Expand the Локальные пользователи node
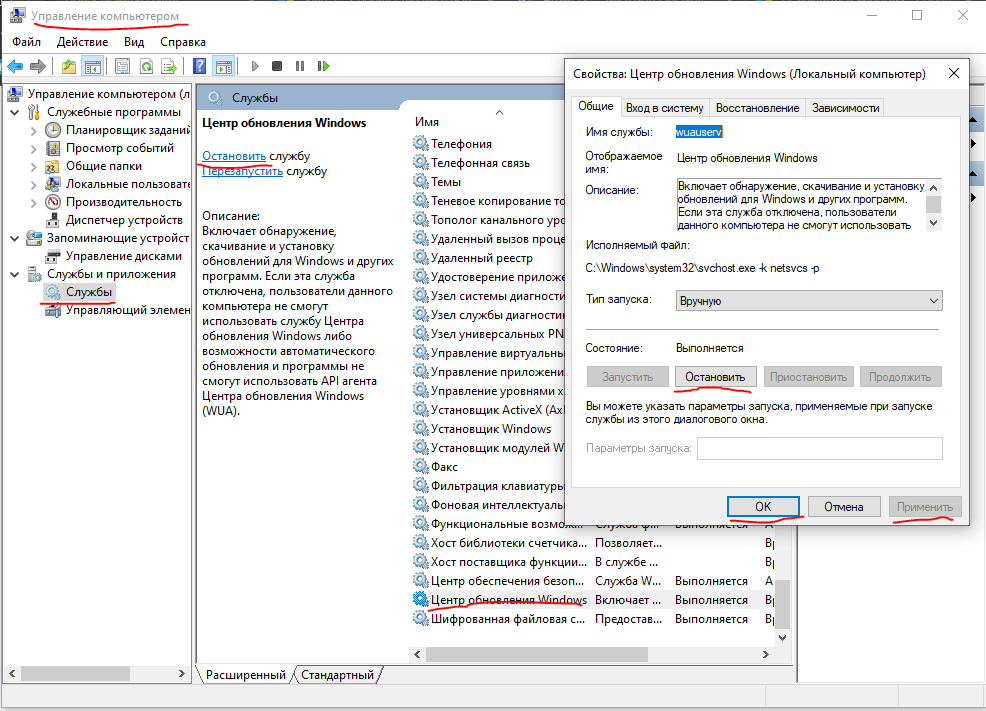986x711 pixels. tap(34, 185)
